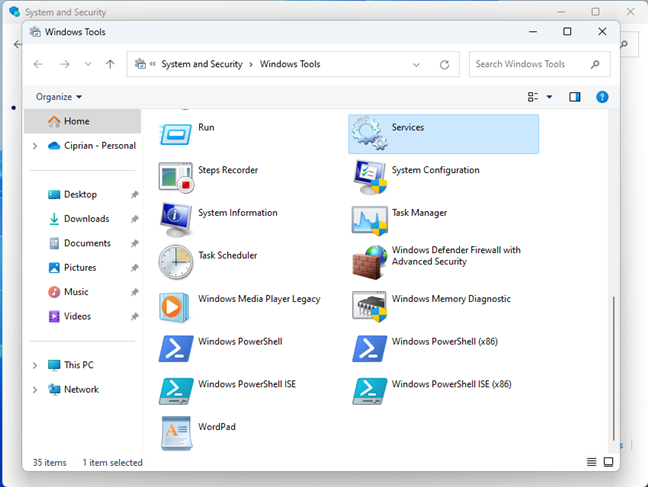Open Windows Defender Firewall brick wall icon

[369, 262]
